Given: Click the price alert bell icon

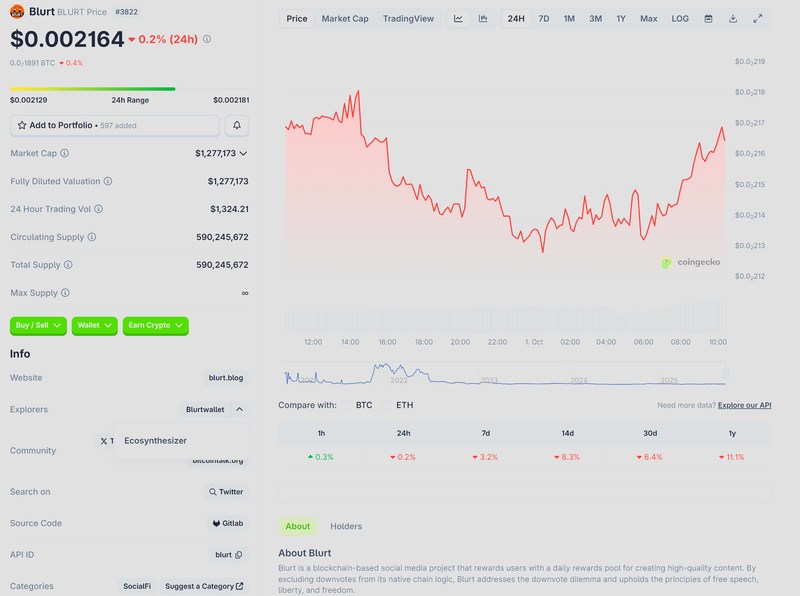Looking at the screenshot, I should coord(237,125).
